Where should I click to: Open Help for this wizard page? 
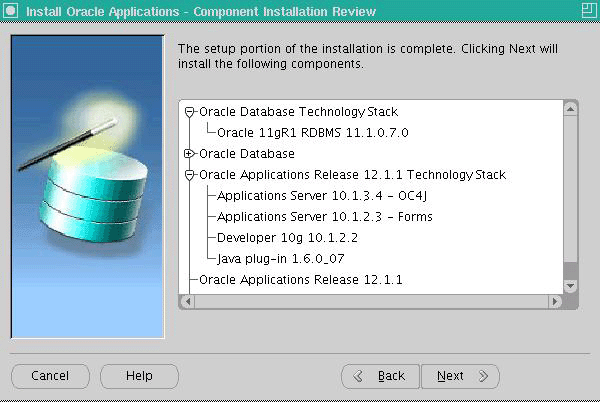[139, 376]
